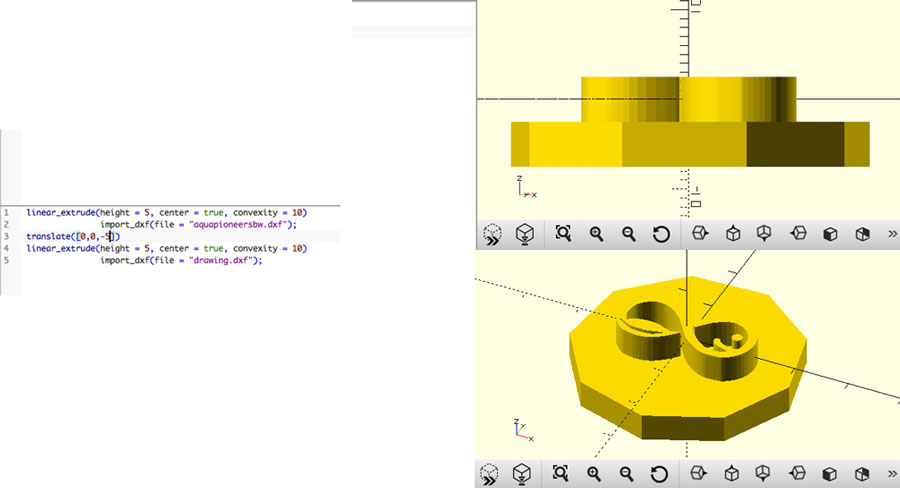Viewport: 900px width, 488px height.
Task: Select Right view cube in upper toolbar
Action: coord(700,233)
